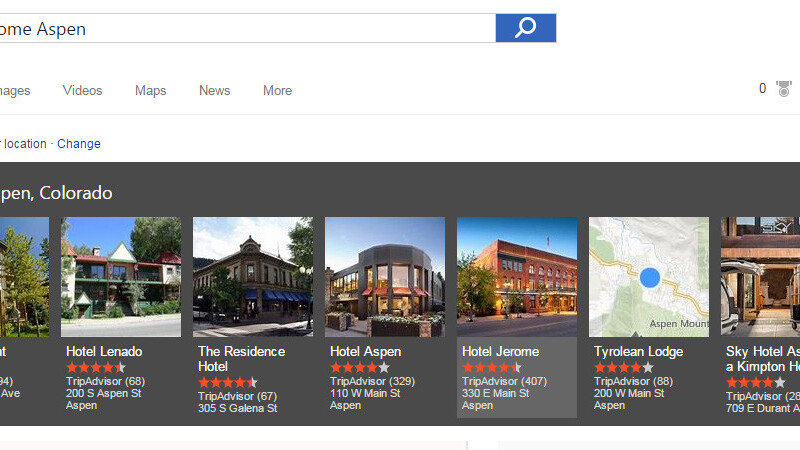The height and width of the screenshot is (450, 800).
Task: Open the Videos search tab
Action: tap(82, 91)
